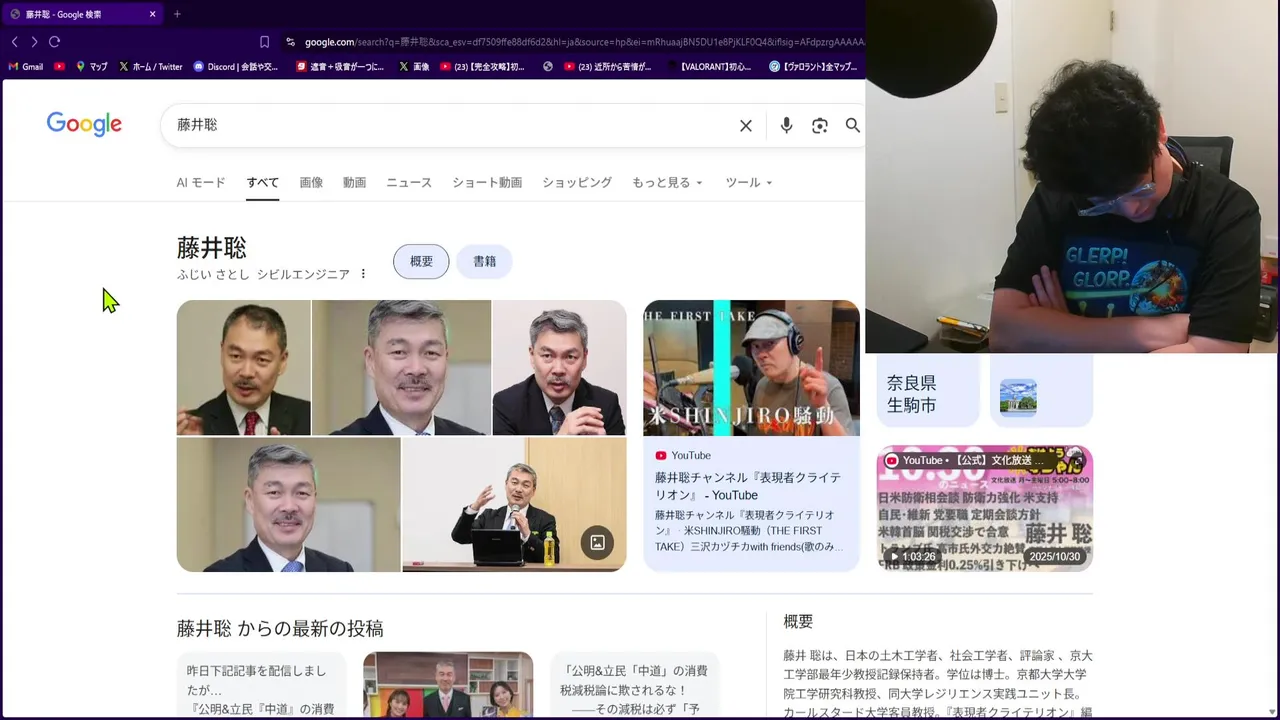This screenshot has width=1280, height=720.
Task: Open the lecture photo with laptop
Action: [514, 505]
